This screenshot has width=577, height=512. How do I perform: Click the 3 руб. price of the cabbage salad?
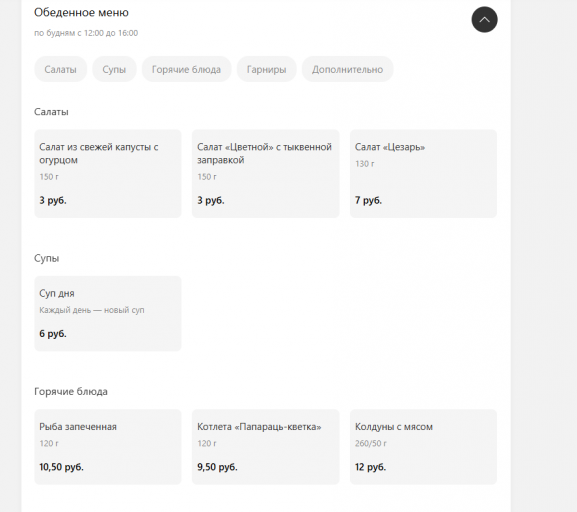(53, 200)
